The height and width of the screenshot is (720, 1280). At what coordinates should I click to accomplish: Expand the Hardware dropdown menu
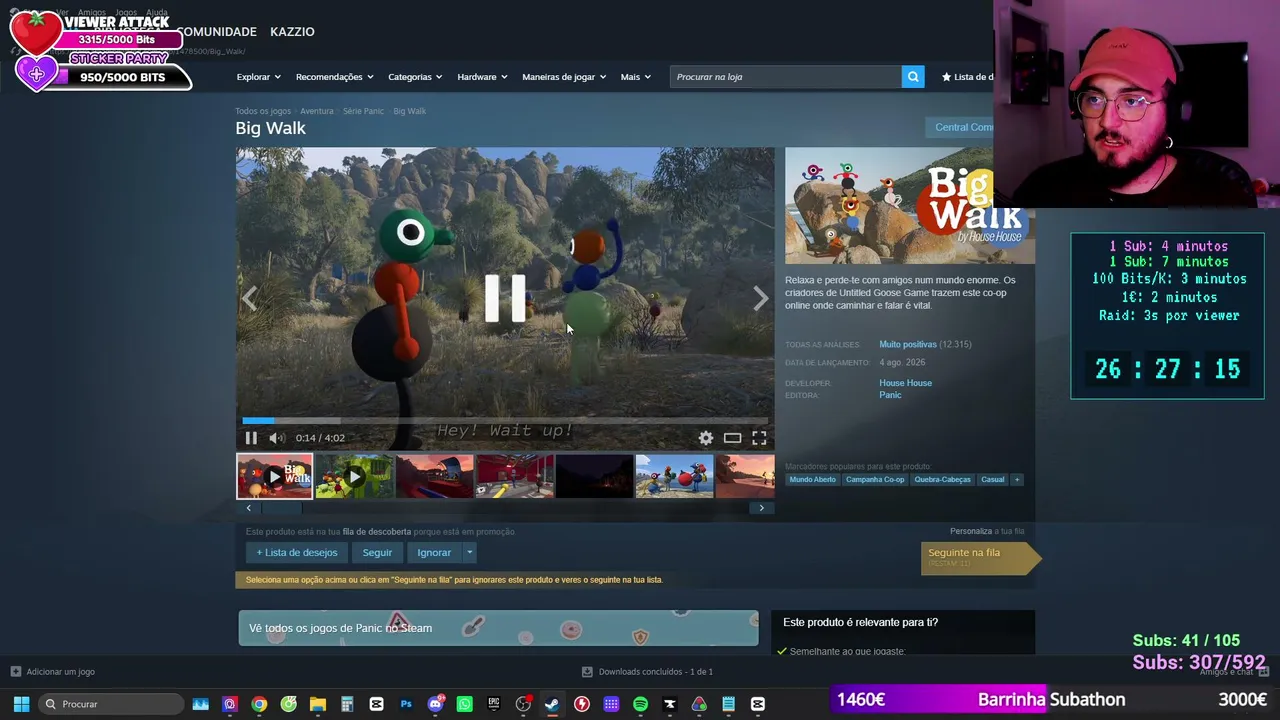pyautogui.click(x=483, y=77)
